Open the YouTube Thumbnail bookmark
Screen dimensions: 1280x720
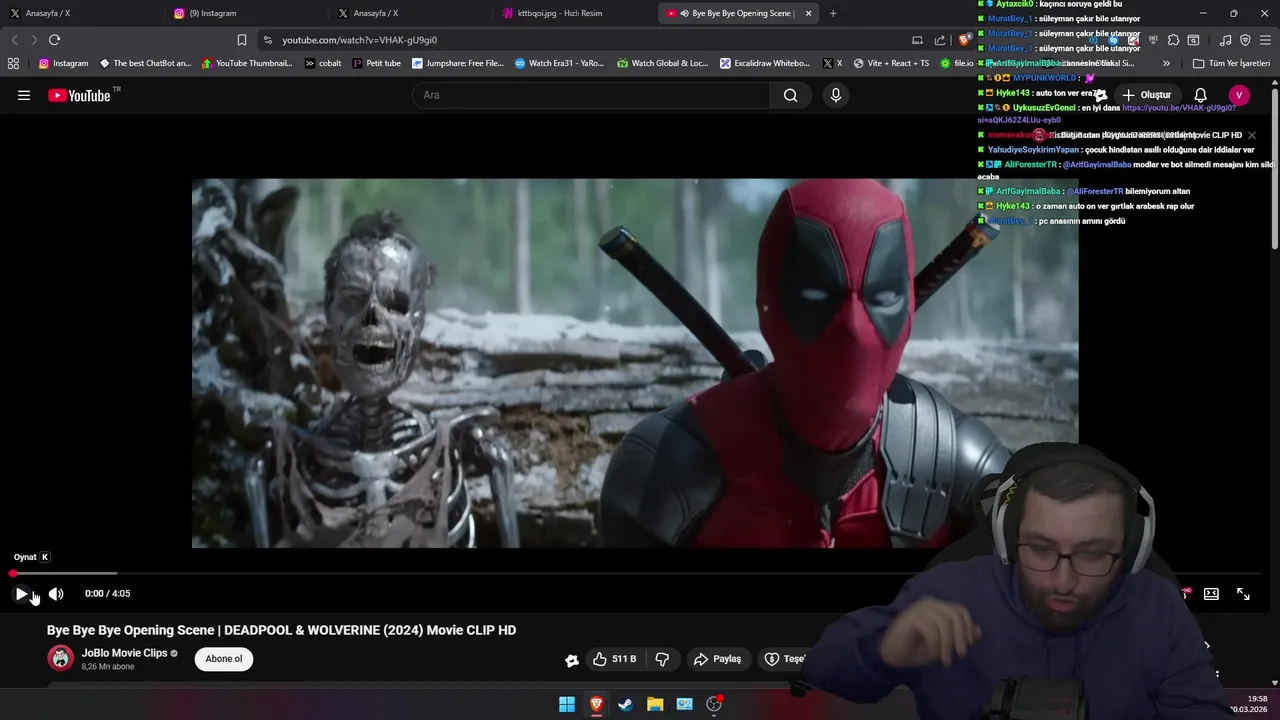coord(247,63)
